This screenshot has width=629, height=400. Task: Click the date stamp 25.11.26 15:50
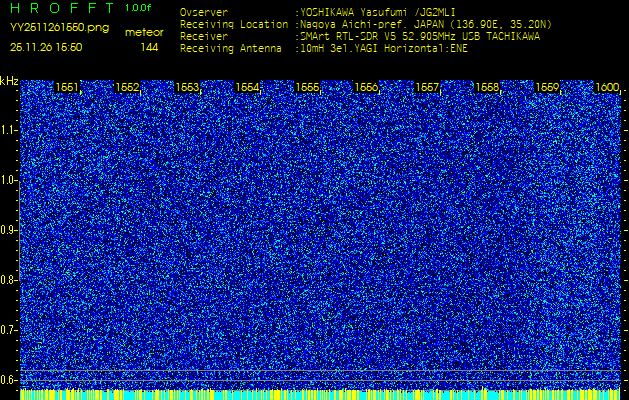click(46, 47)
